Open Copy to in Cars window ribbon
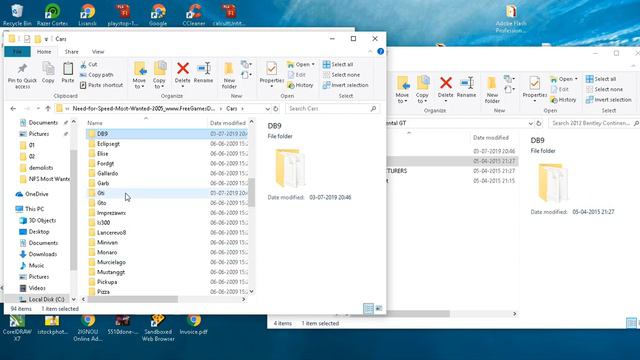Image resolution: width=640 pixels, height=360 pixels. click(x=159, y=75)
